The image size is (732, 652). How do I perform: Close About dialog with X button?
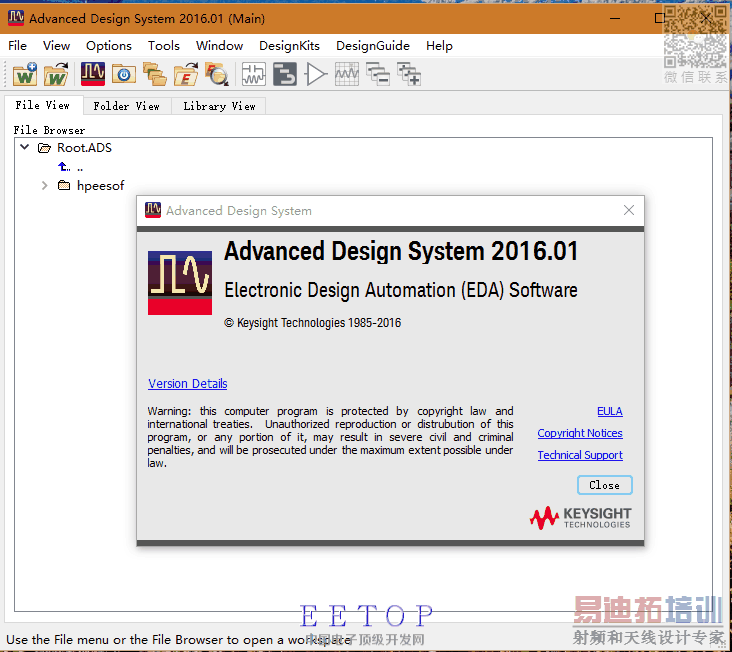[629, 210]
